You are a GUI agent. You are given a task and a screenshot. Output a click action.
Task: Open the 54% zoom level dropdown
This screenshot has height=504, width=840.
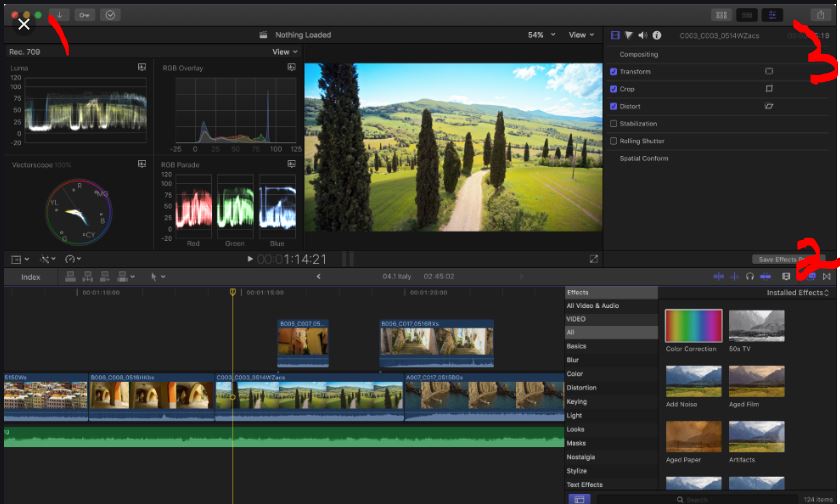pos(542,35)
